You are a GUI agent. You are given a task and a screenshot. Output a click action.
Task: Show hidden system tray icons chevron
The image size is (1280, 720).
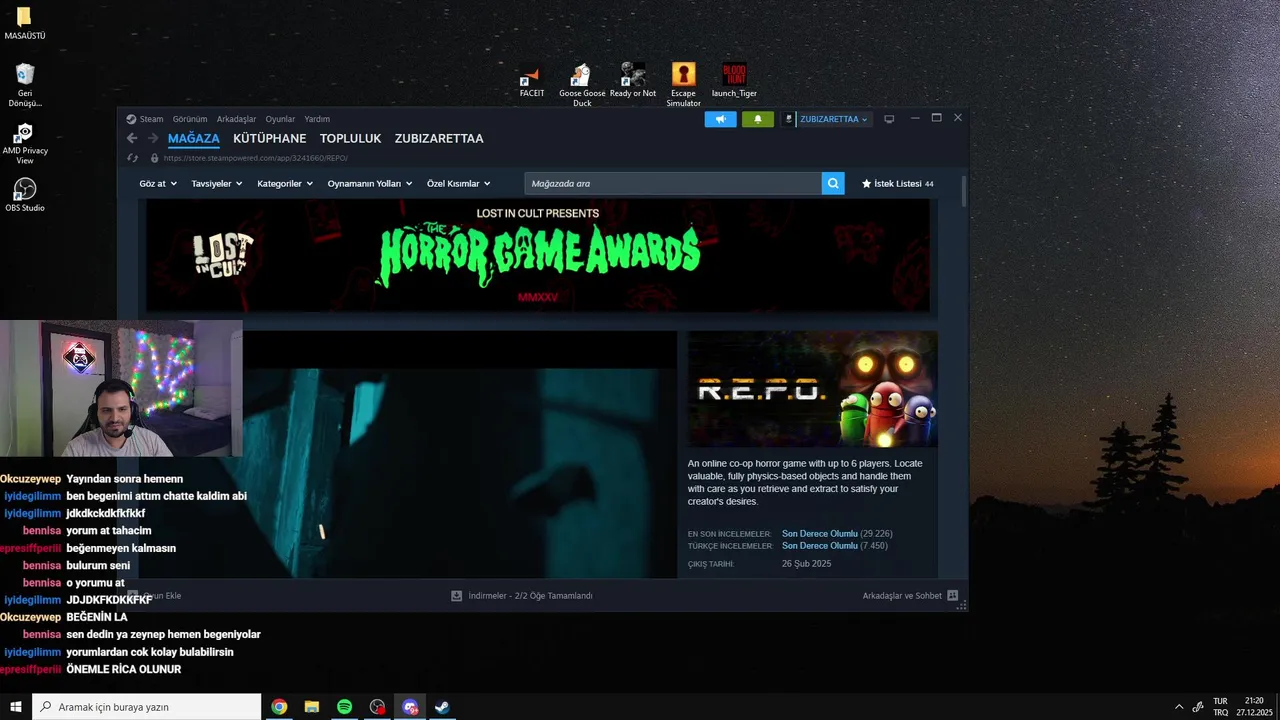tap(1178, 707)
